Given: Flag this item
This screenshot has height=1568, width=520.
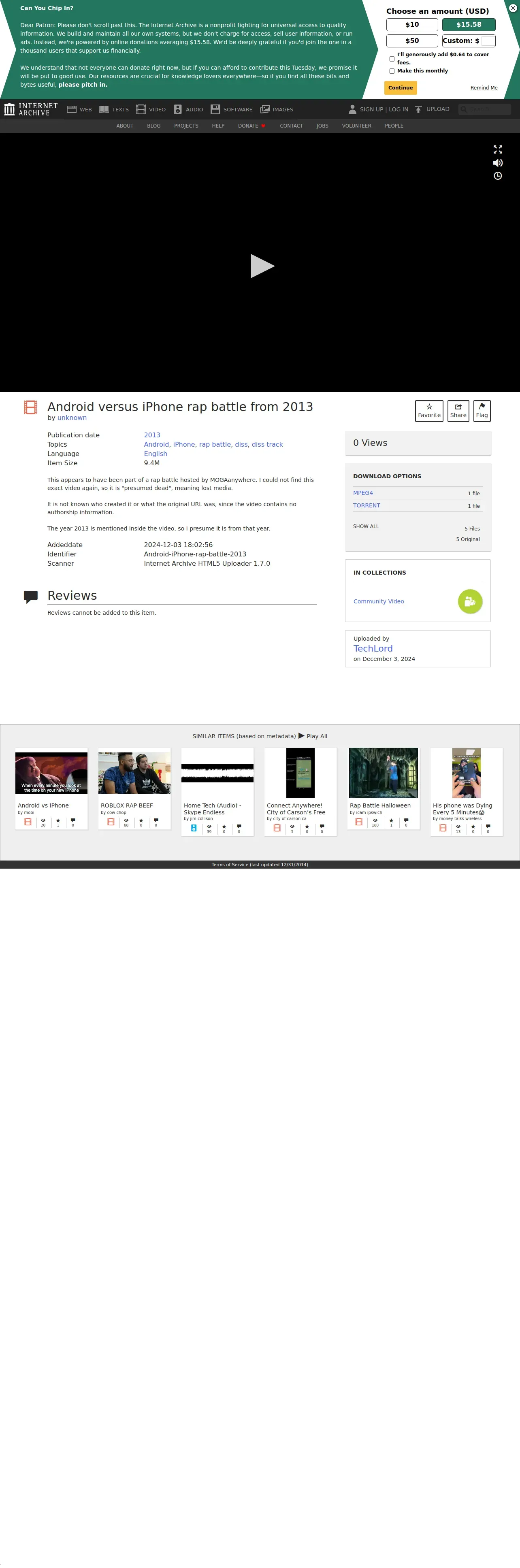Looking at the screenshot, I should (x=482, y=411).
